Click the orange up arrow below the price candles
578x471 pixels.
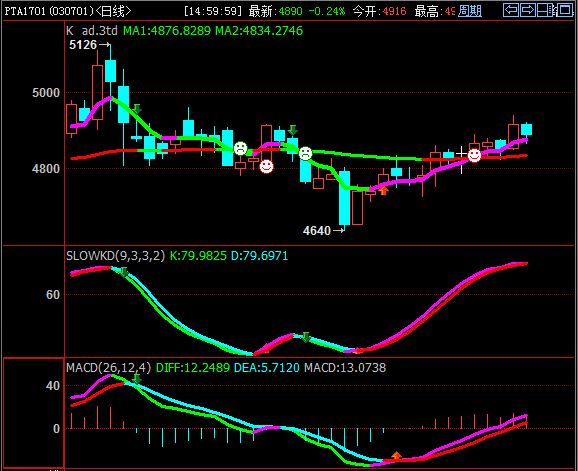[x=384, y=191]
